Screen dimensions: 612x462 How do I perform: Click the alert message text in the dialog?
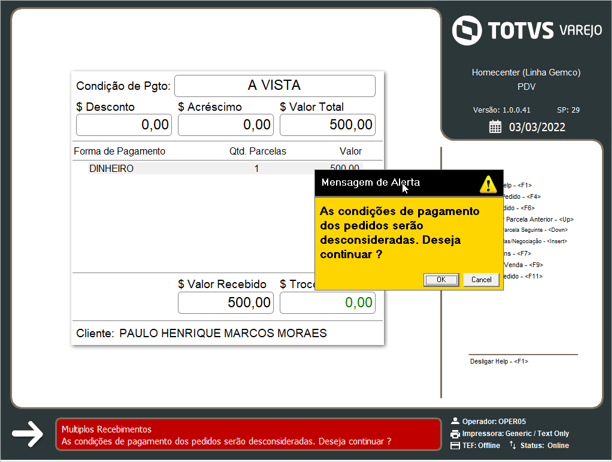tap(399, 233)
